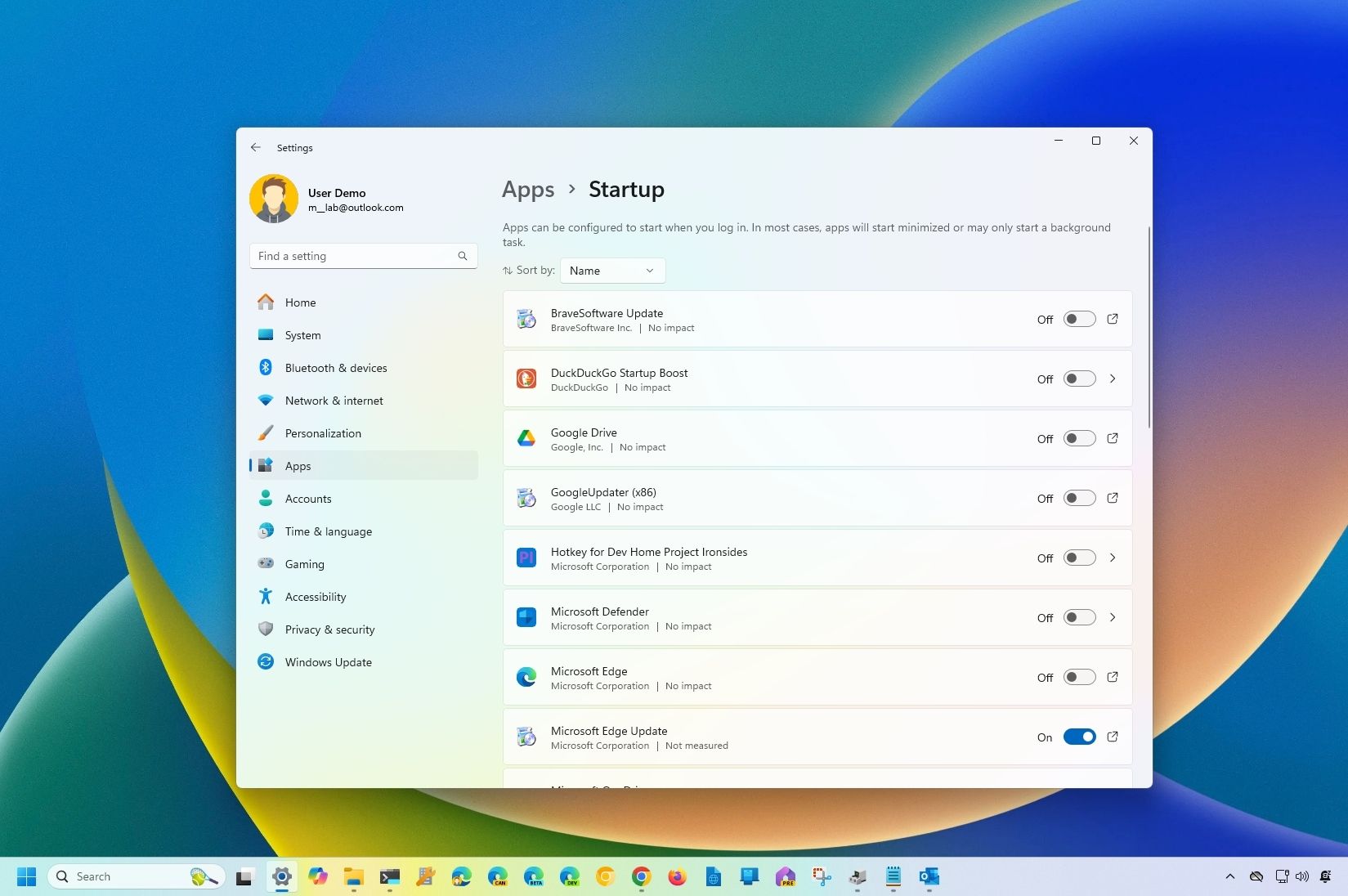Screen dimensions: 1348x896
Task: Open Gaming settings from the sidebar
Action: [x=304, y=564]
